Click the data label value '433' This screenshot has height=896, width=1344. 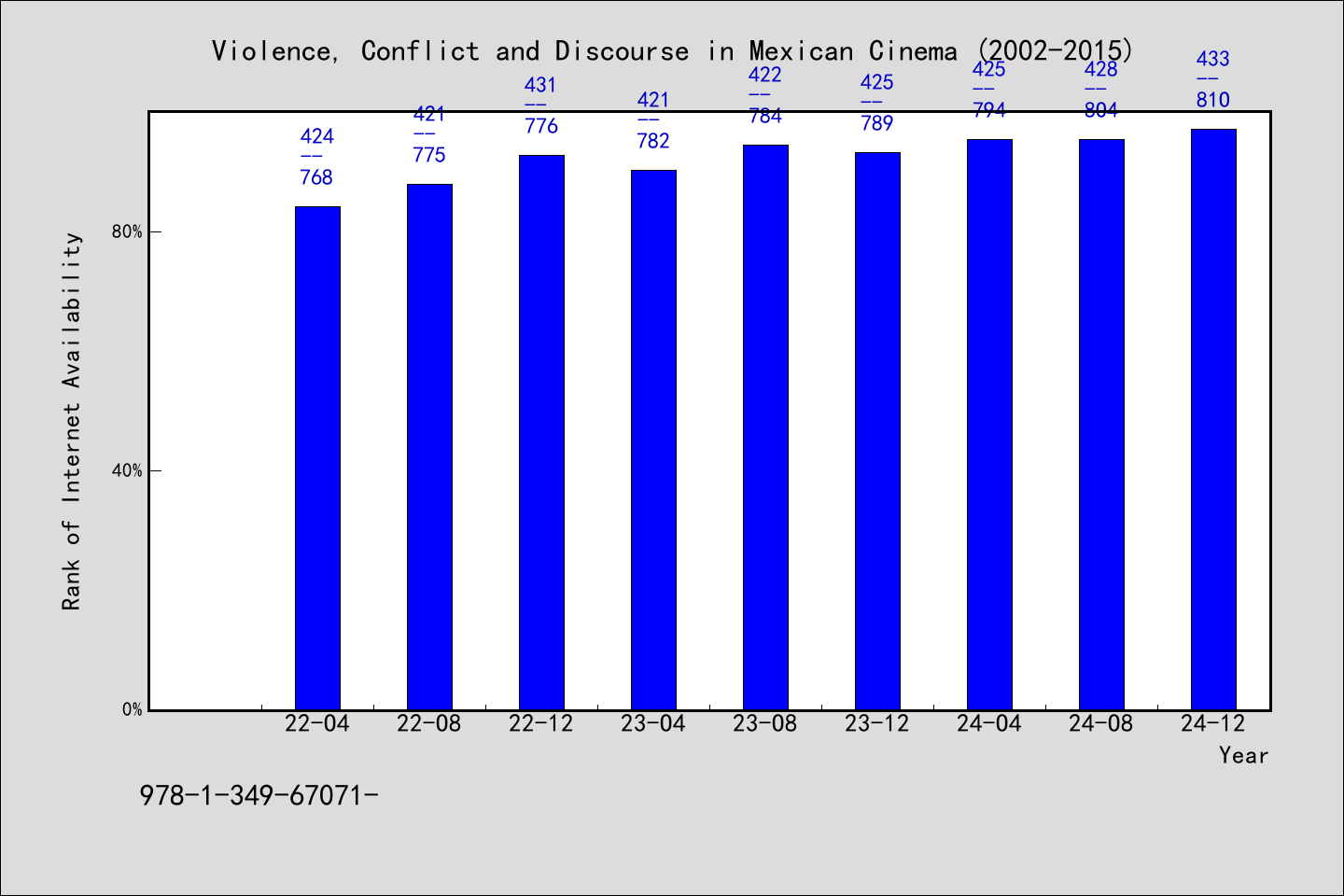pyautogui.click(x=1213, y=59)
